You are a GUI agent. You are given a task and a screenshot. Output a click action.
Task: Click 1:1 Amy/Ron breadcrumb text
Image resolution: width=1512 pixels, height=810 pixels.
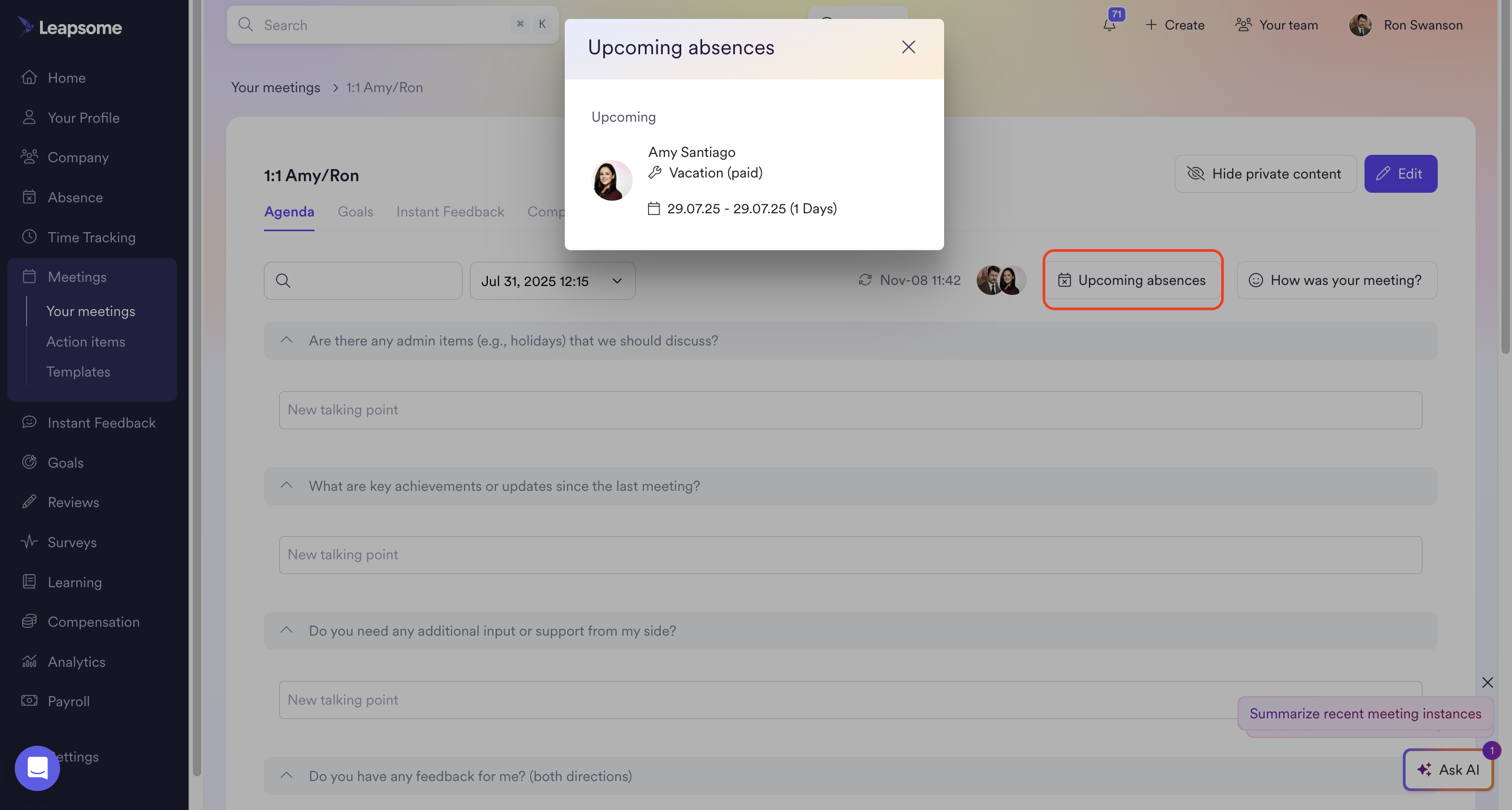point(384,87)
